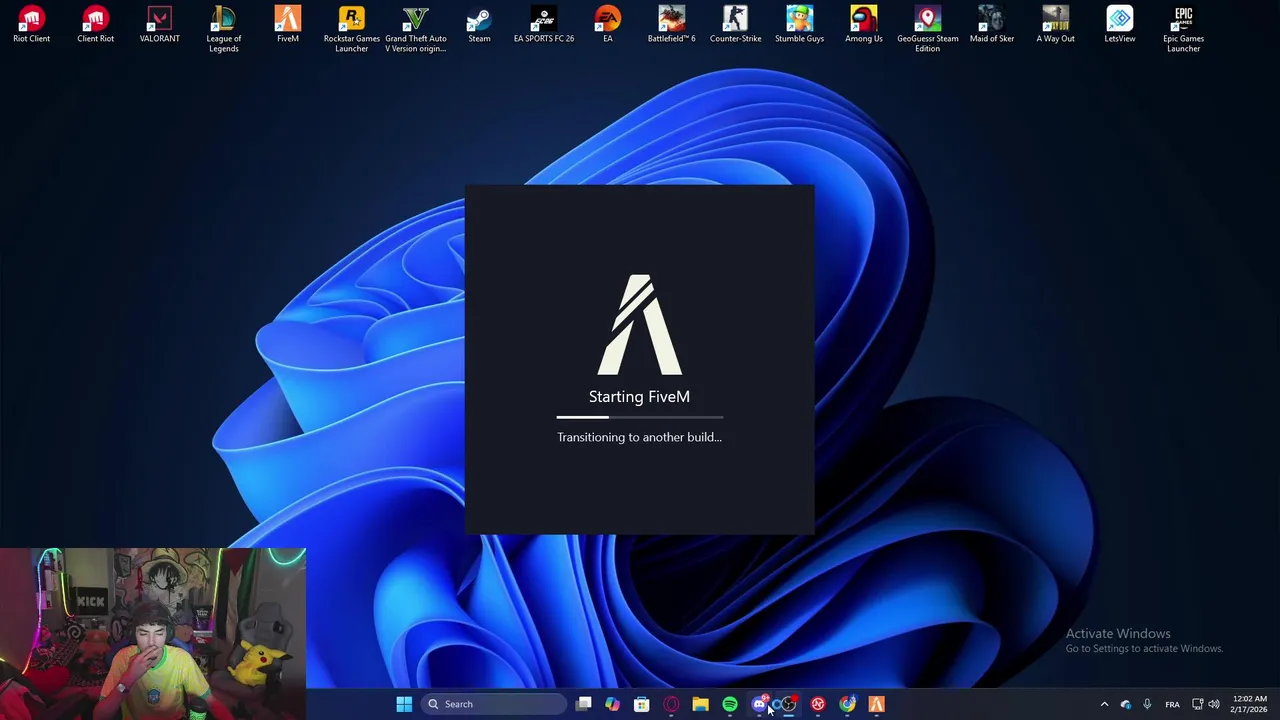The height and width of the screenshot is (720, 1280).
Task: Click the Stumble Guys desktop icon
Action: (x=800, y=25)
